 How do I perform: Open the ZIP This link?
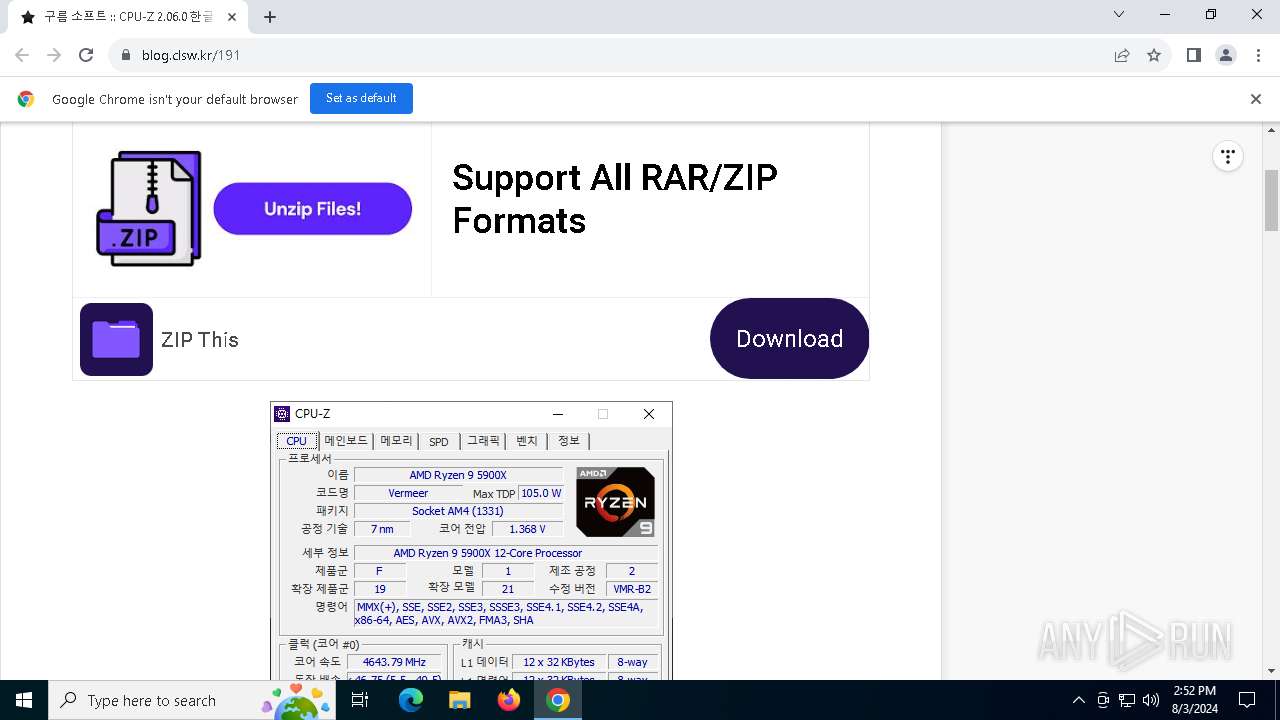pos(200,340)
